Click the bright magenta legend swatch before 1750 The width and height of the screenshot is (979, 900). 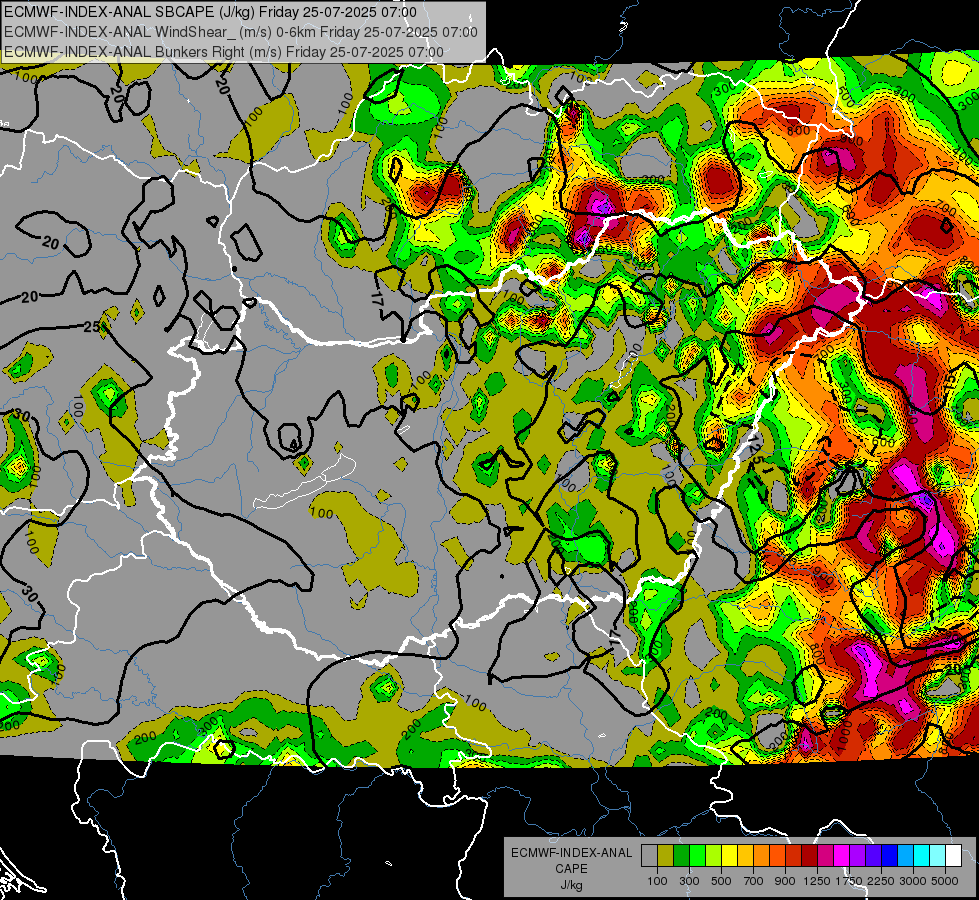(x=842, y=856)
